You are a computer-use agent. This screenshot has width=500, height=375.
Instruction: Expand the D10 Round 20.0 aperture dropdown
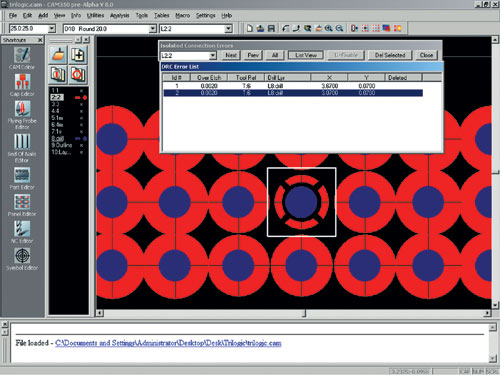[152, 29]
